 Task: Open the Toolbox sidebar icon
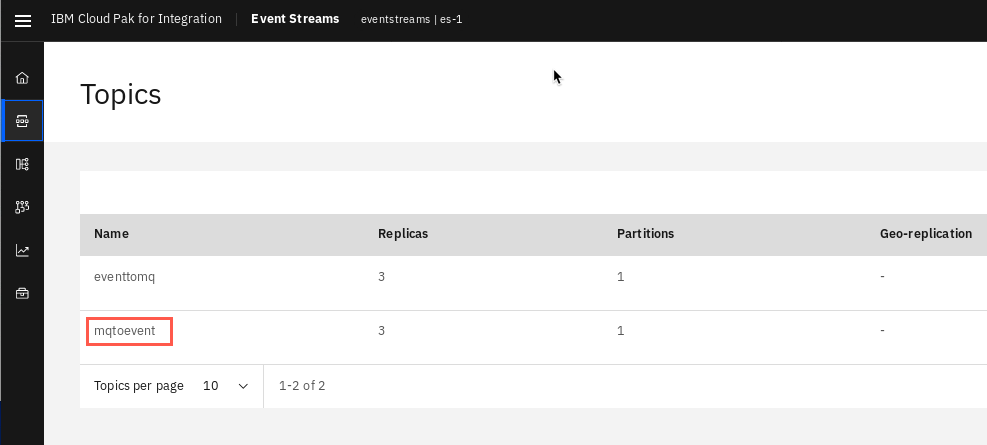pos(22,293)
